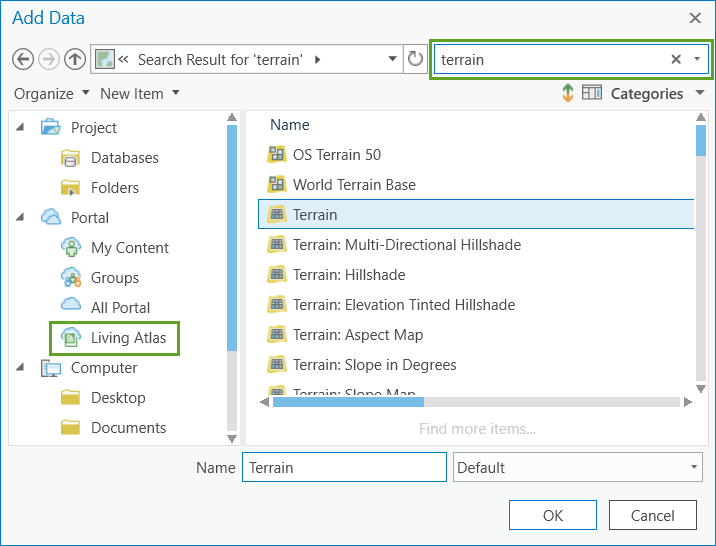Click the Name text field
The image size is (716, 546).
point(344,467)
